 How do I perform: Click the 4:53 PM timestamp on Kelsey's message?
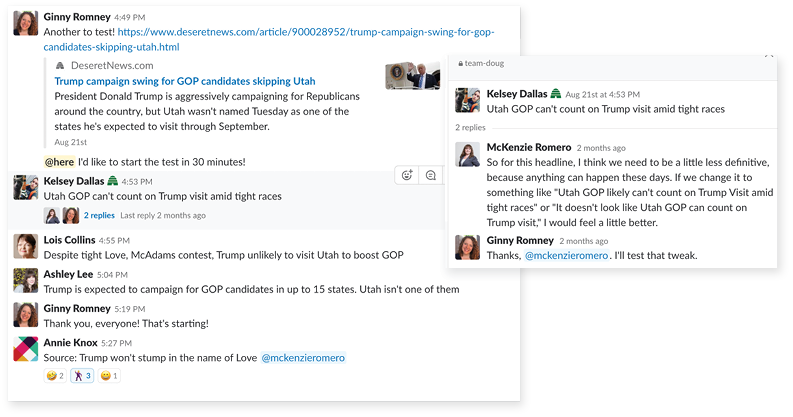coord(137,181)
